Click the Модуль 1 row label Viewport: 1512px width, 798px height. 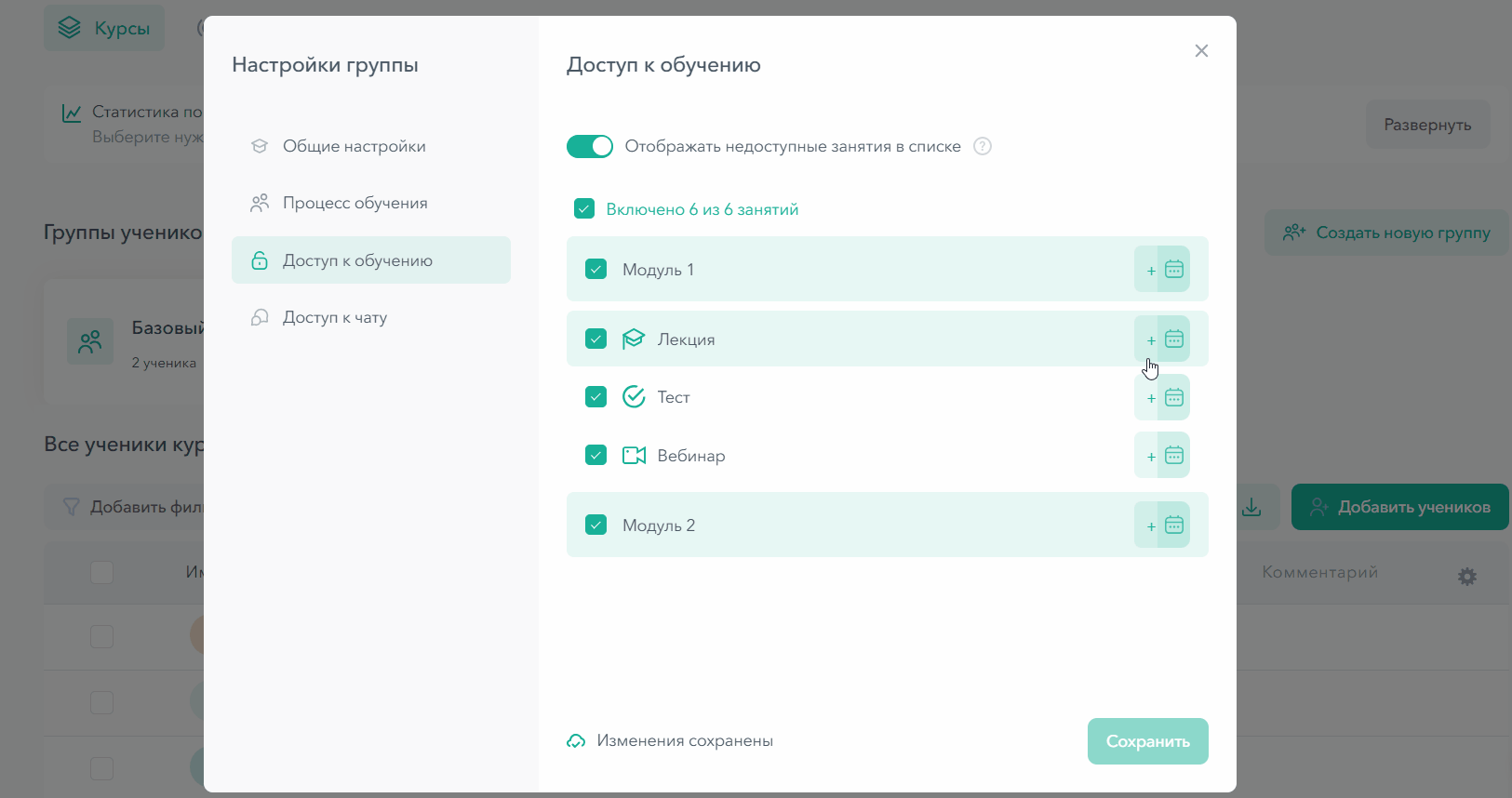658,270
